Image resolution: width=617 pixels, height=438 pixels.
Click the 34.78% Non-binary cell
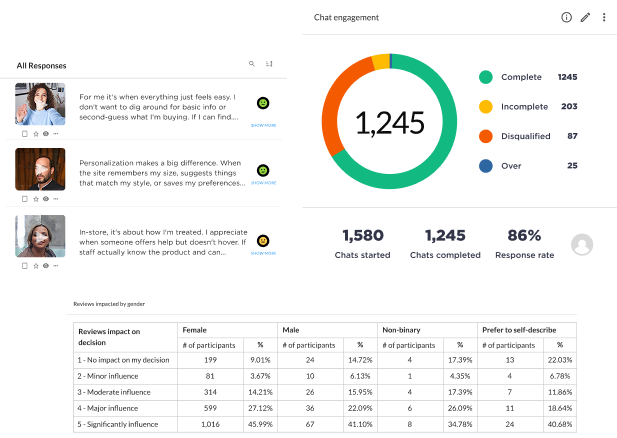tap(460, 425)
